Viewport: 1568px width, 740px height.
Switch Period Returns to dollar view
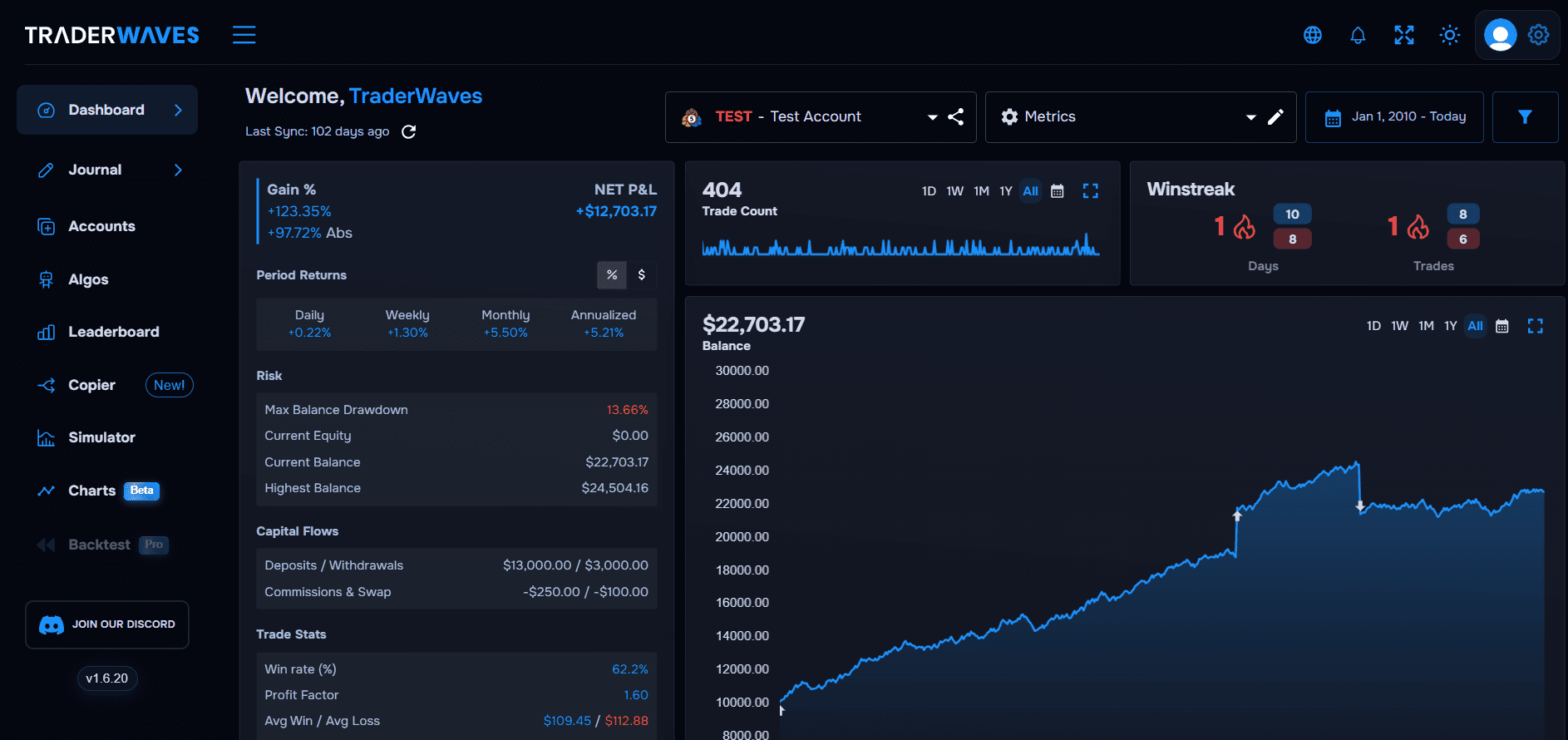pyautogui.click(x=641, y=275)
